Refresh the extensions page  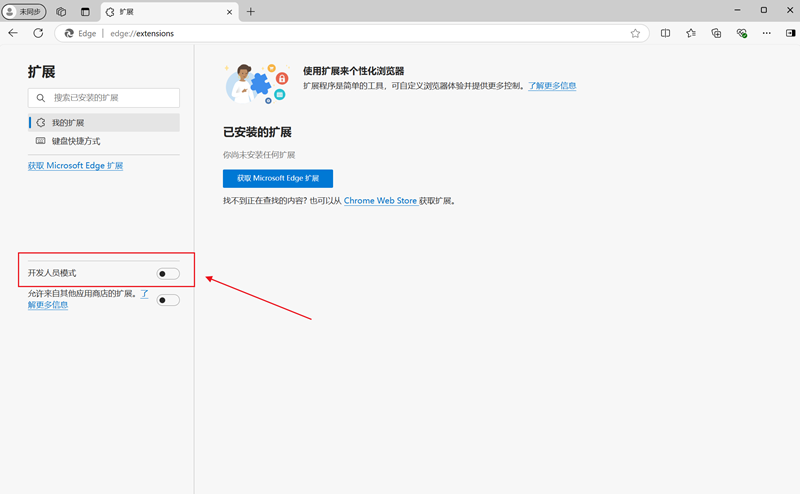coord(38,33)
